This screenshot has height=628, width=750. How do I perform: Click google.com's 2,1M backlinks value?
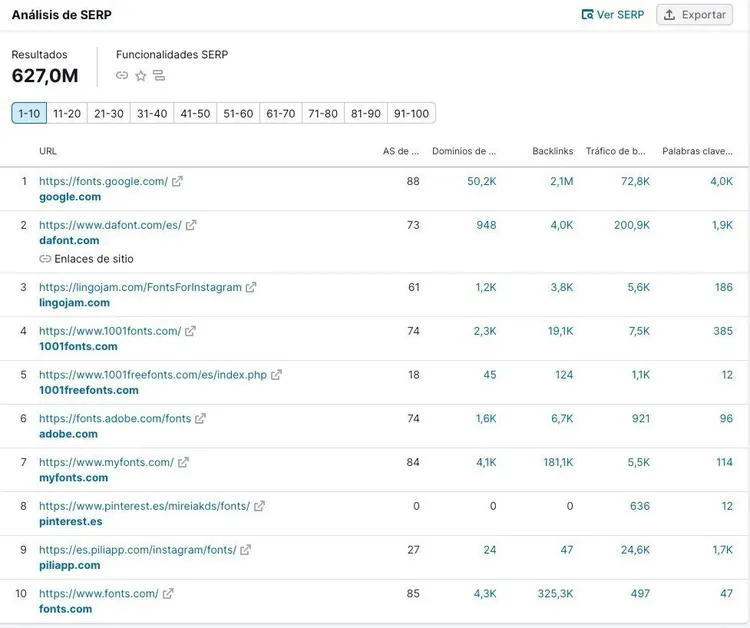562,181
